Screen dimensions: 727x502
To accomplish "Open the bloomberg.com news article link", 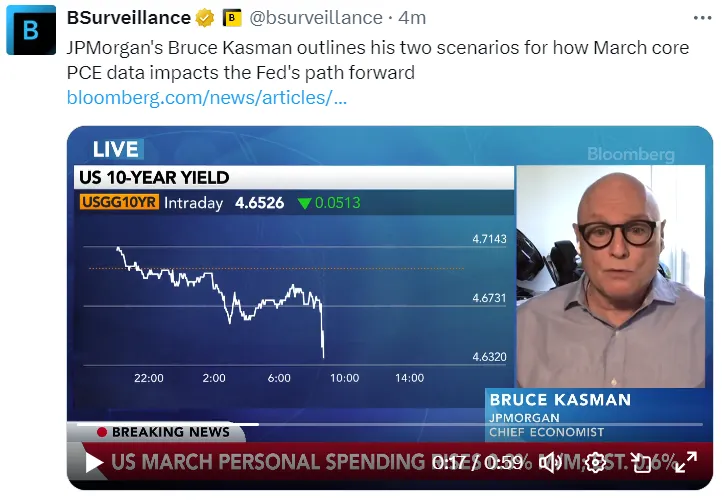I will [207, 98].
